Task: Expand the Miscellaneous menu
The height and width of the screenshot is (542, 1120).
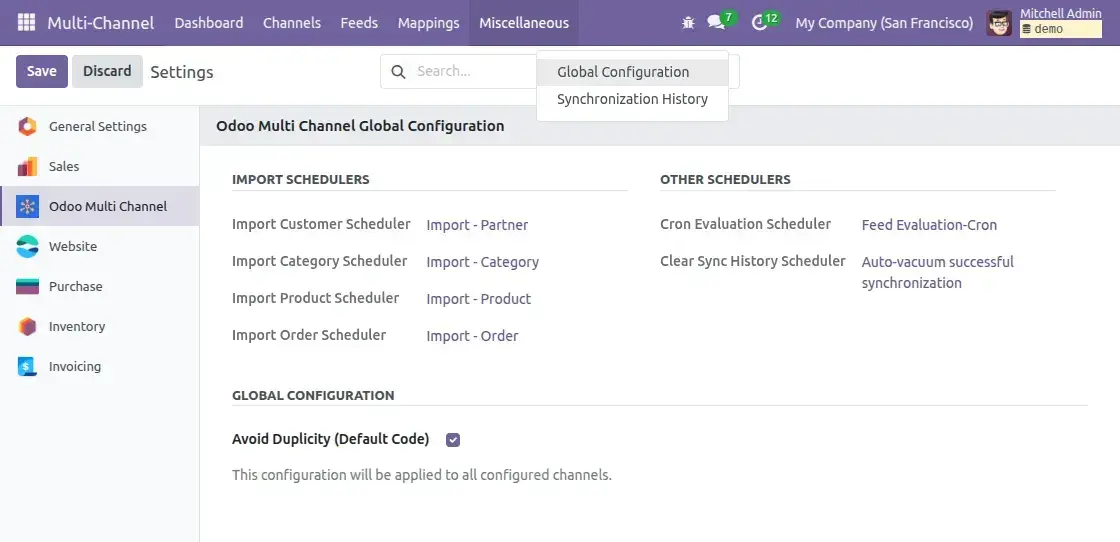Action: tap(523, 22)
